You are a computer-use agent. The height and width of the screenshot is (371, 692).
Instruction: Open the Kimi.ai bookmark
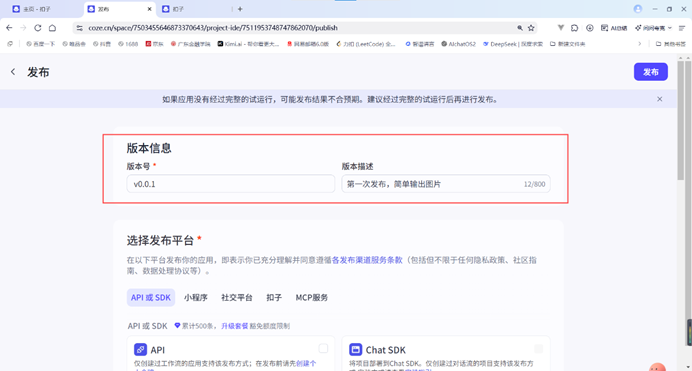[x=248, y=44]
